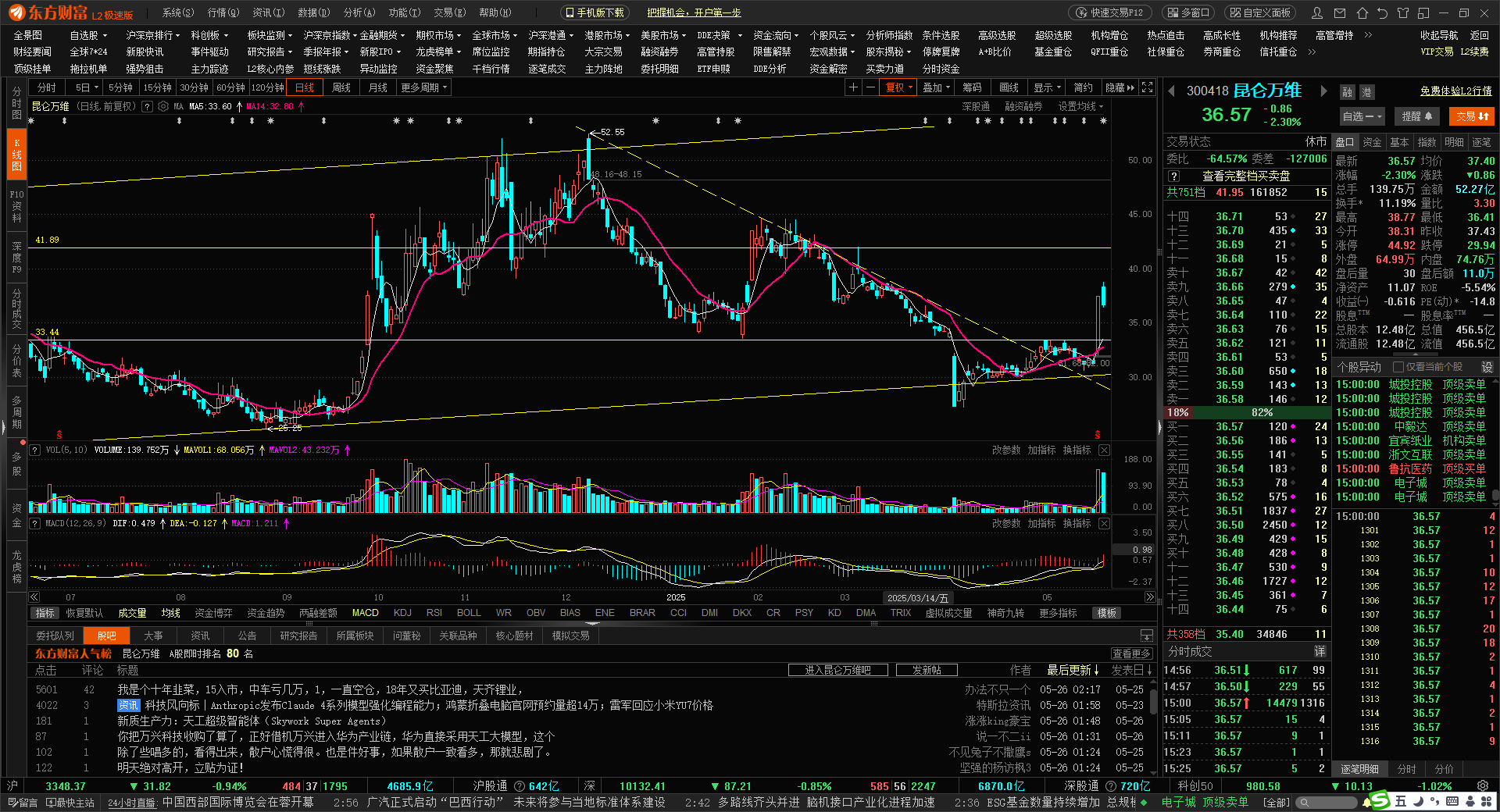Screen dimensions: 1500x812
Task: Open 设置均线 dropdown
Action: [x=1080, y=106]
